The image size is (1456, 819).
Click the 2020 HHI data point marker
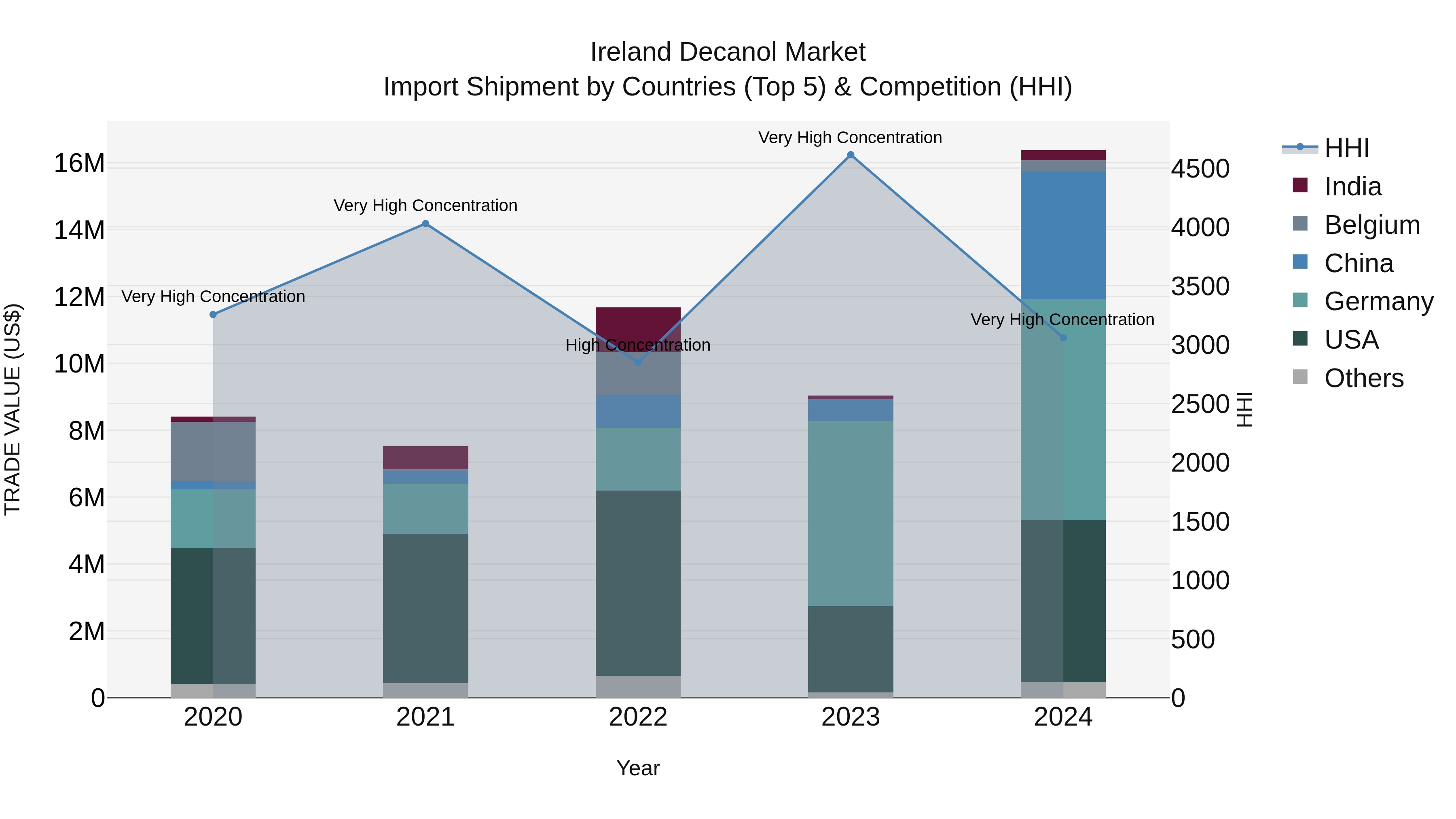coord(213,314)
